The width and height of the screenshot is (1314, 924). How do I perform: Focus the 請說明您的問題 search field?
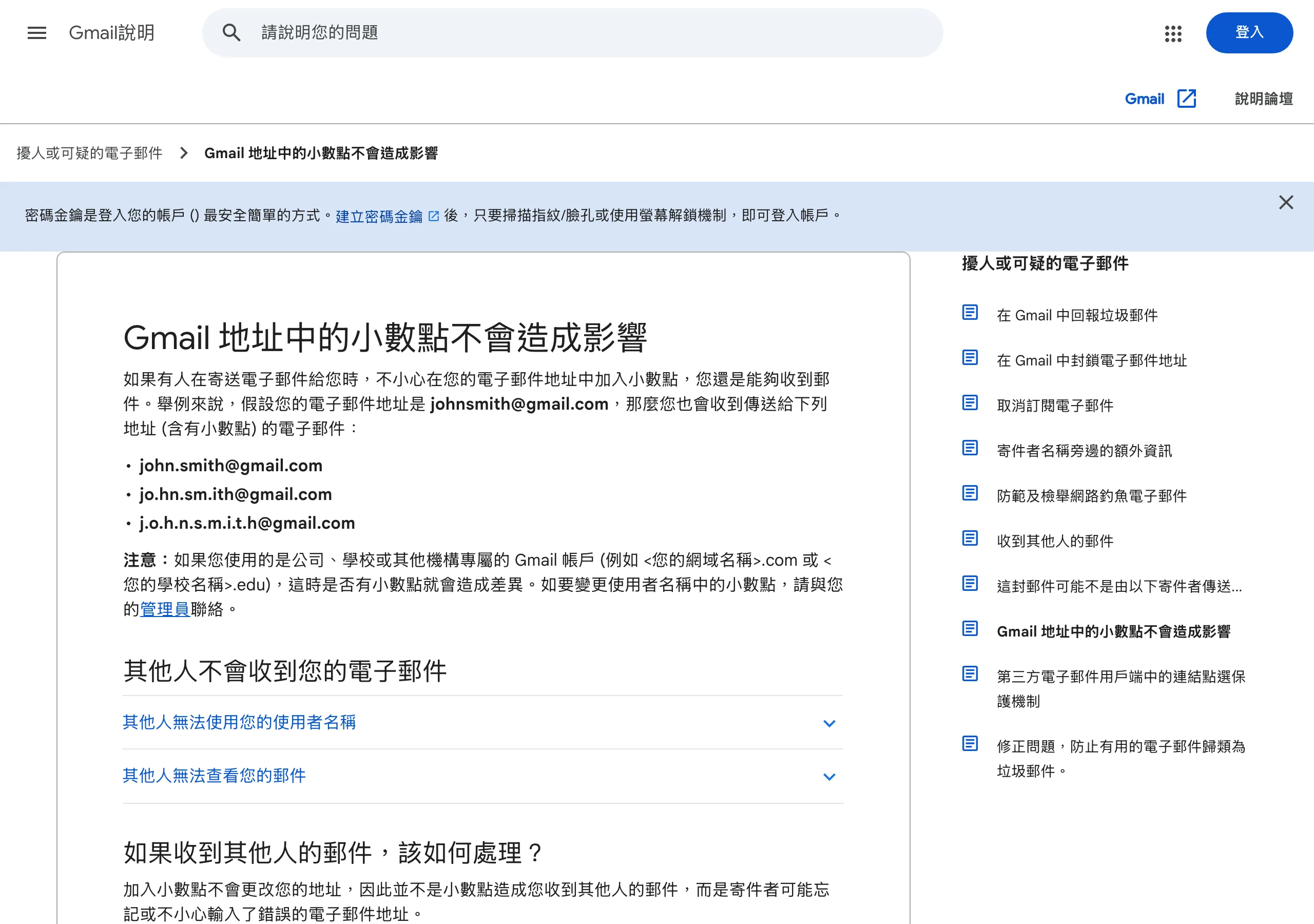coord(572,33)
